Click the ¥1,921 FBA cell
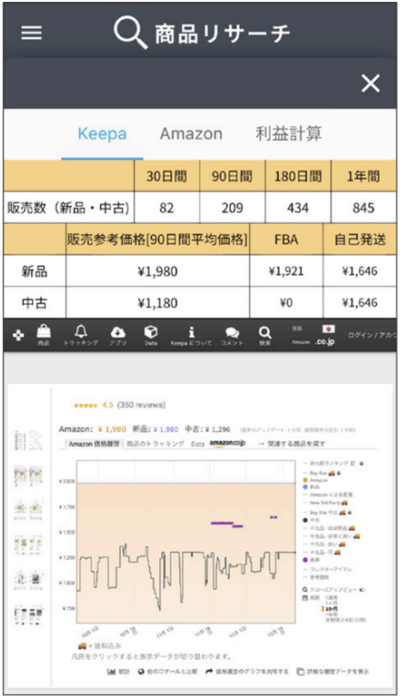 point(286,271)
